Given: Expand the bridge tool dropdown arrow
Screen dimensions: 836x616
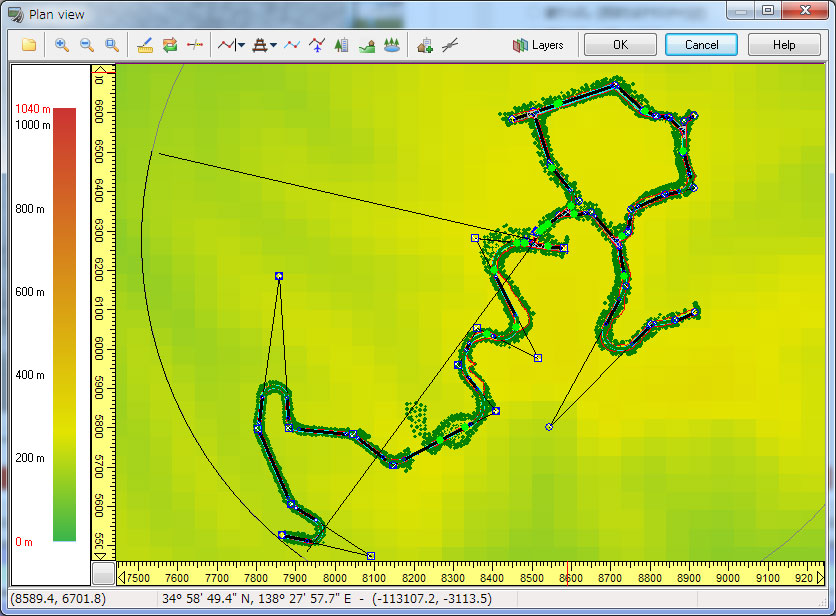Looking at the screenshot, I should click(274, 45).
